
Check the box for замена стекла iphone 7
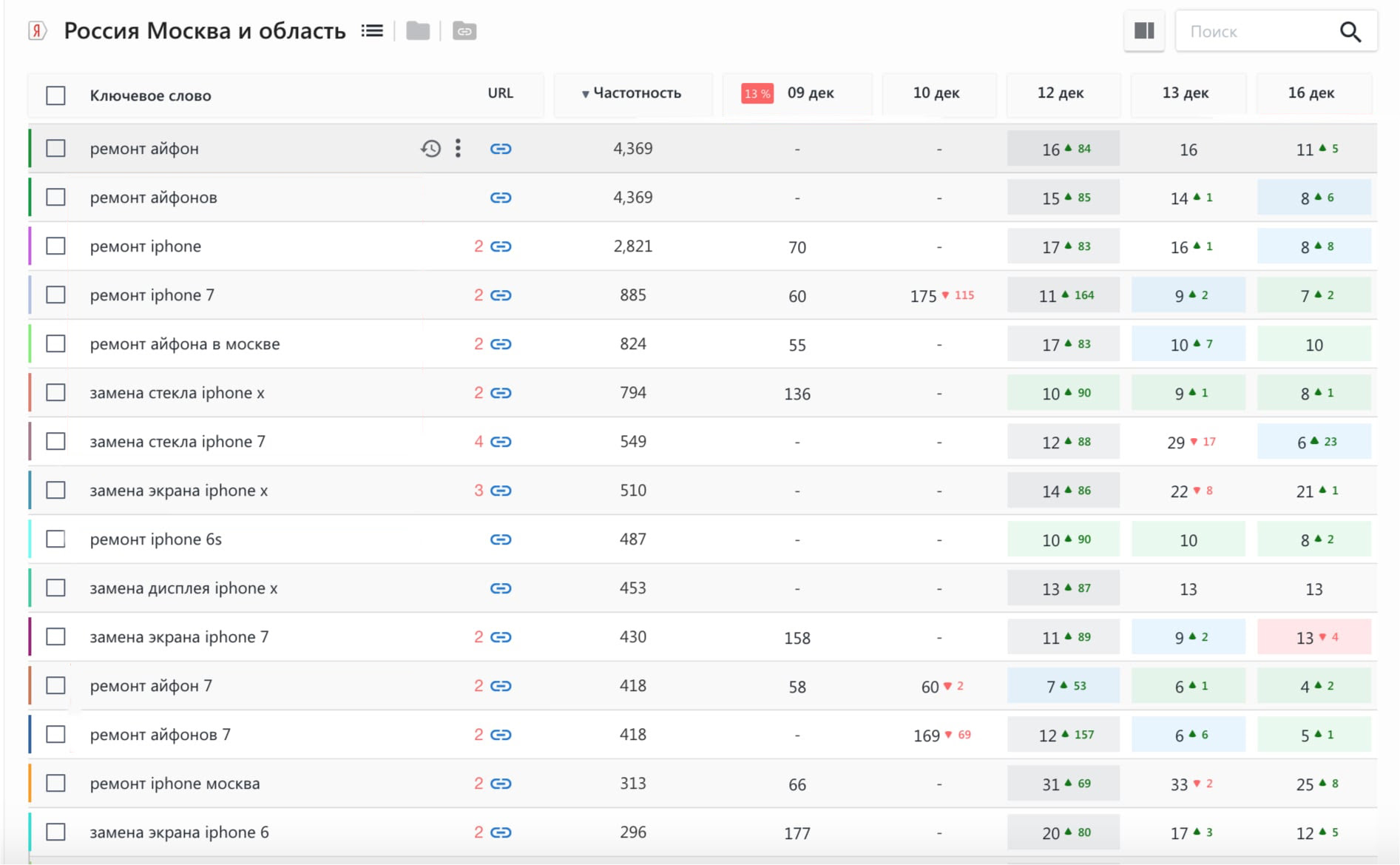tap(55, 441)
